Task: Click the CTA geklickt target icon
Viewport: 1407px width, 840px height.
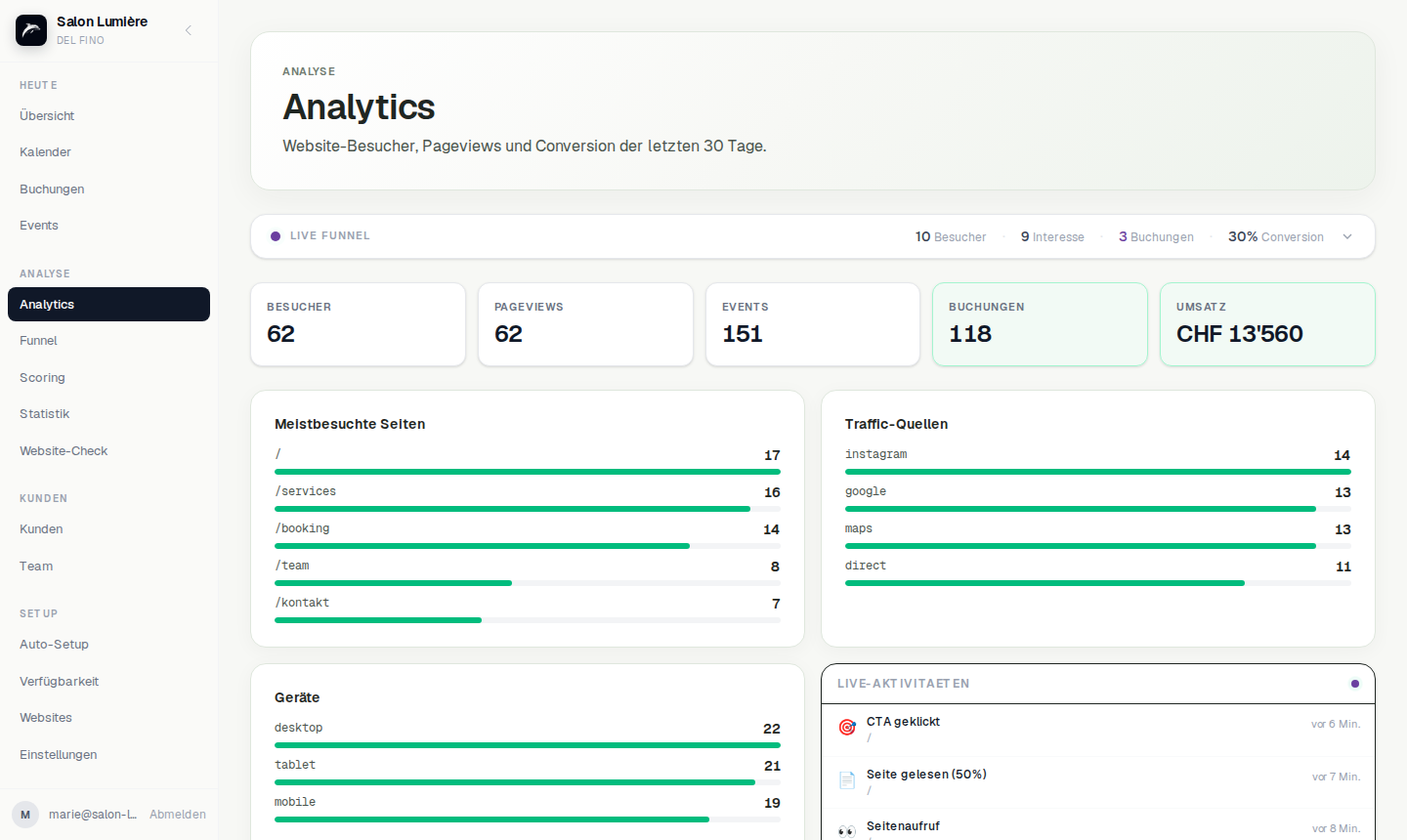Action: coord(847,728)
